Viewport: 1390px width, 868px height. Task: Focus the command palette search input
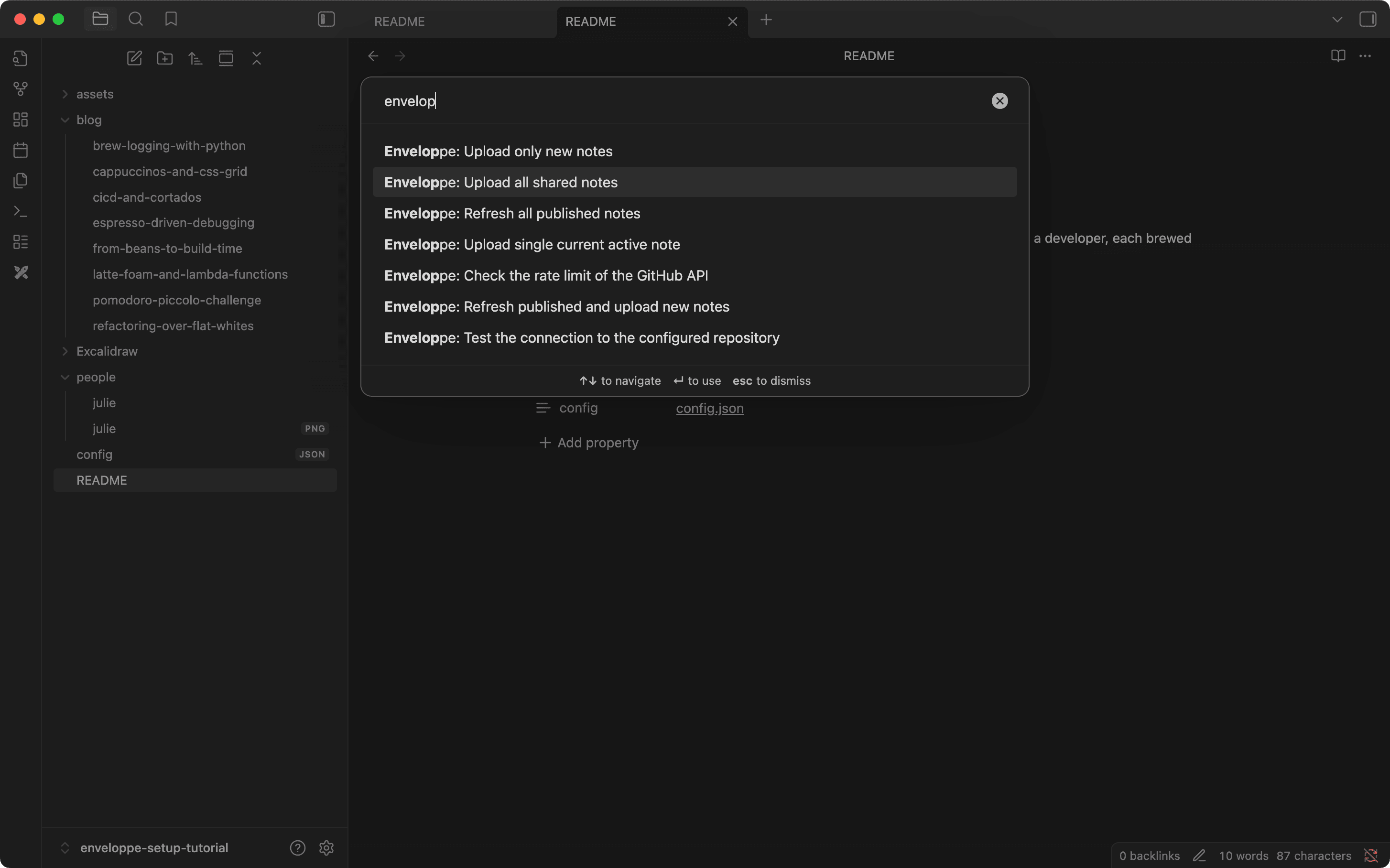coord(683,101)
